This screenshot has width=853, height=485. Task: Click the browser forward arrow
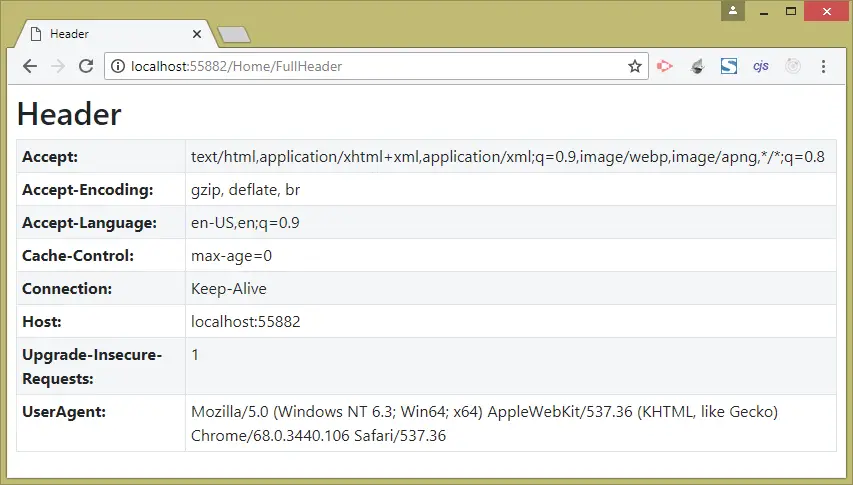click(x=58, y=66)
